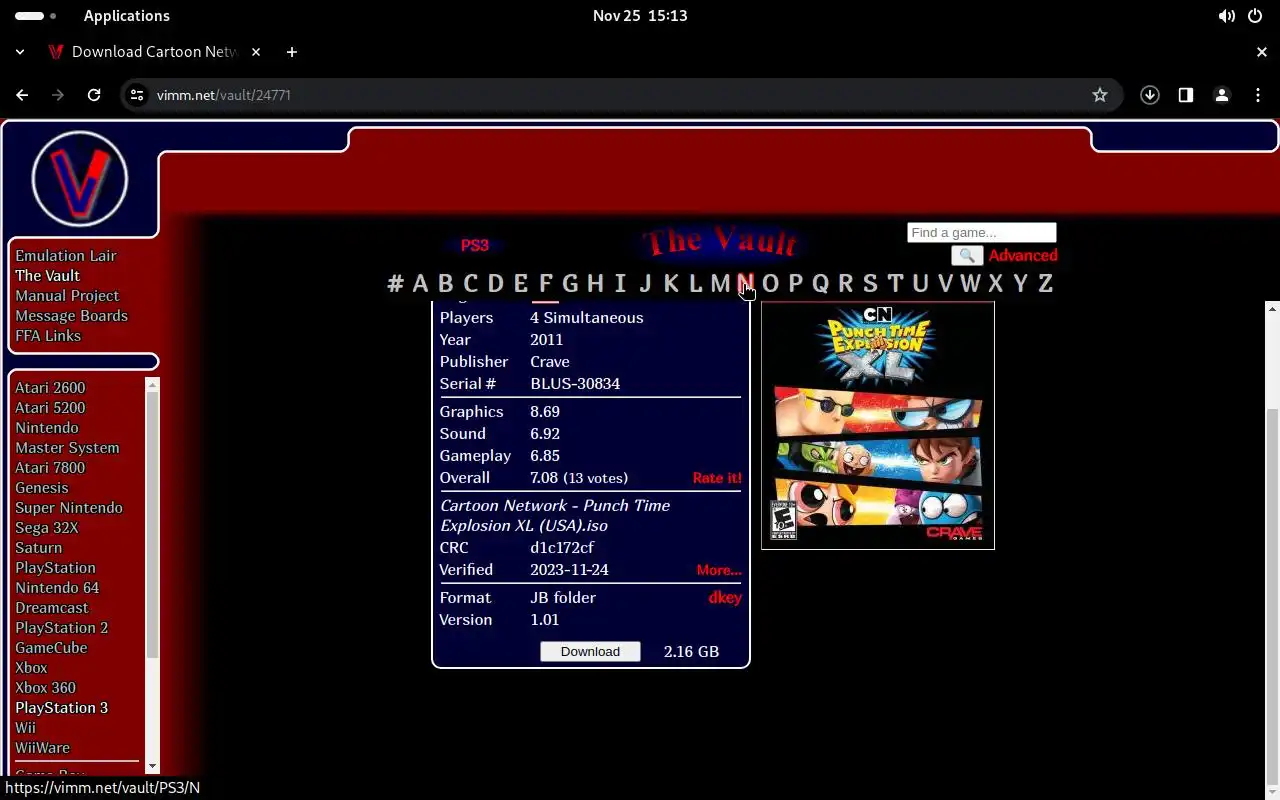The width and height of the screenshot is (1280, 800).
Task: Click the address bar URL
Action: 224,95
